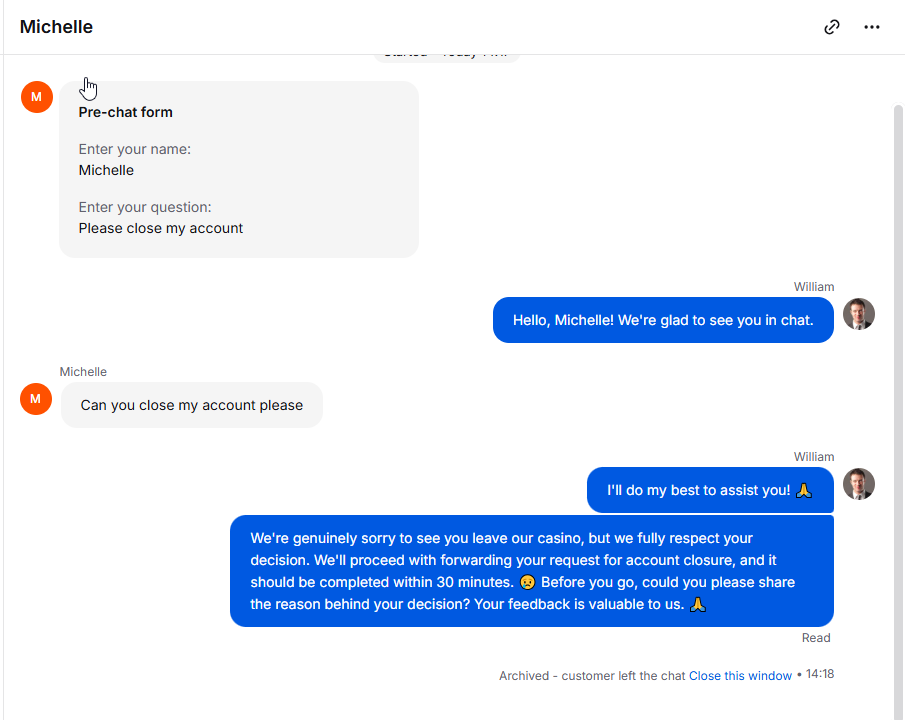Select the Pre-chat form heading
905x720 pixels.
pyautogui.click(x=125, y=112)
